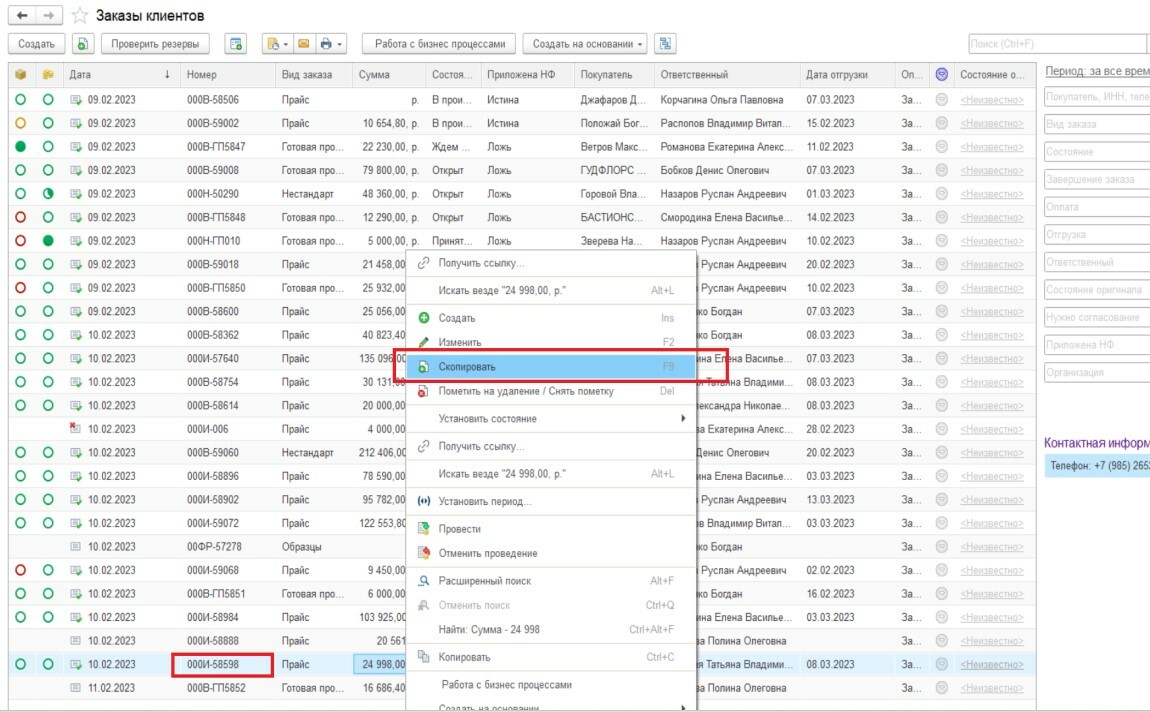This screenshot has height=712, width=1150.
Task: Click the <Неизвестно> link in row 000В-58506
Action: (992, 100)
